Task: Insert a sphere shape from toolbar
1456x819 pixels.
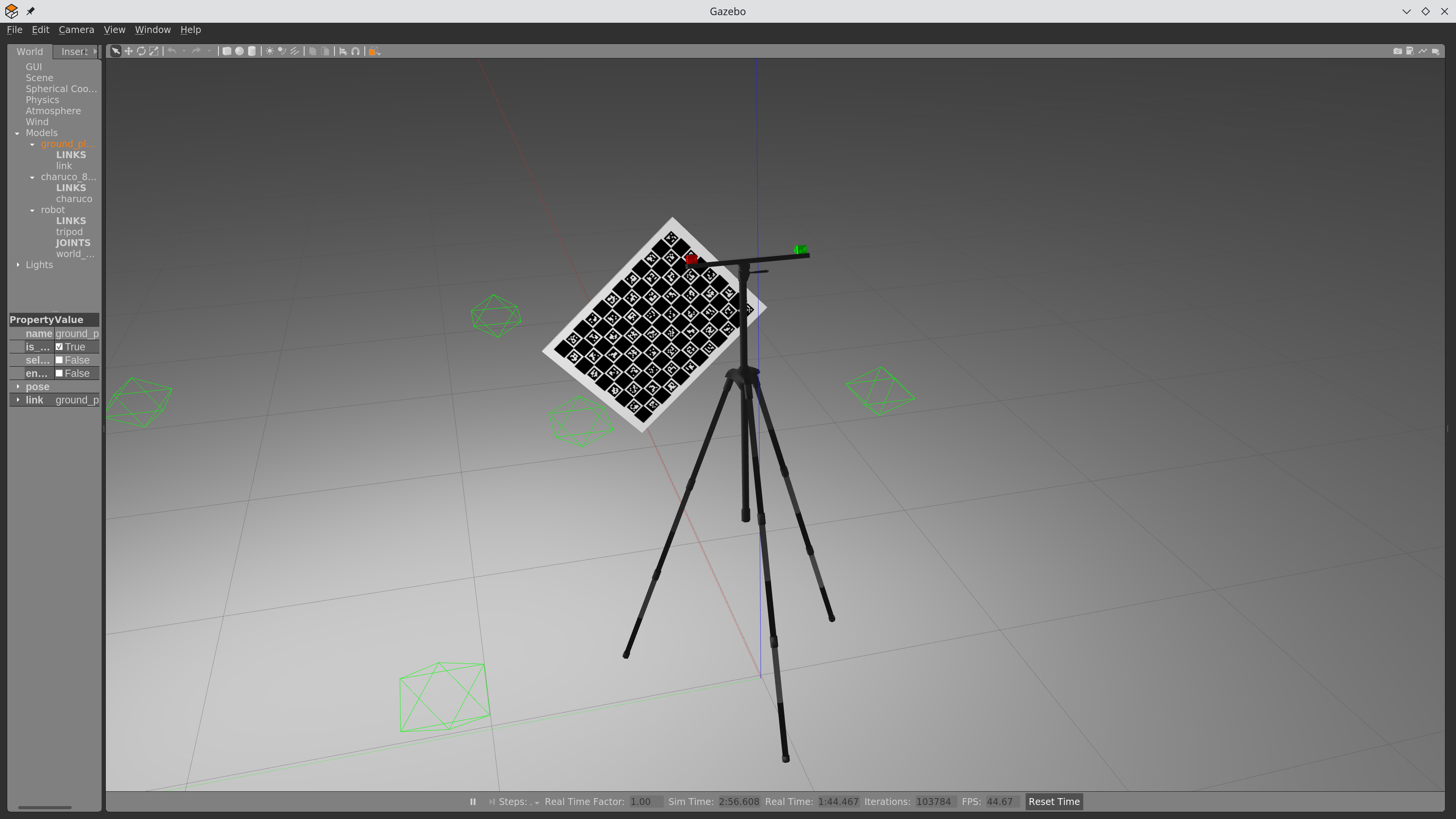Action: [239, 52]
